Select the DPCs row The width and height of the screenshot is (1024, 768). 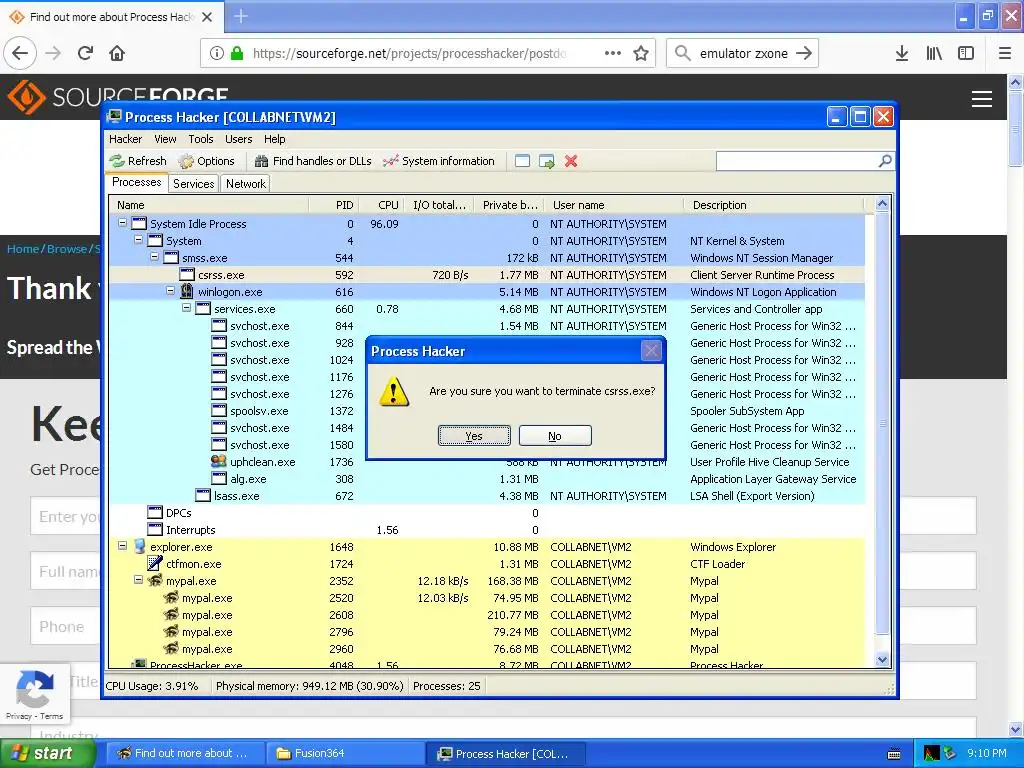click(x=487, y=513)
